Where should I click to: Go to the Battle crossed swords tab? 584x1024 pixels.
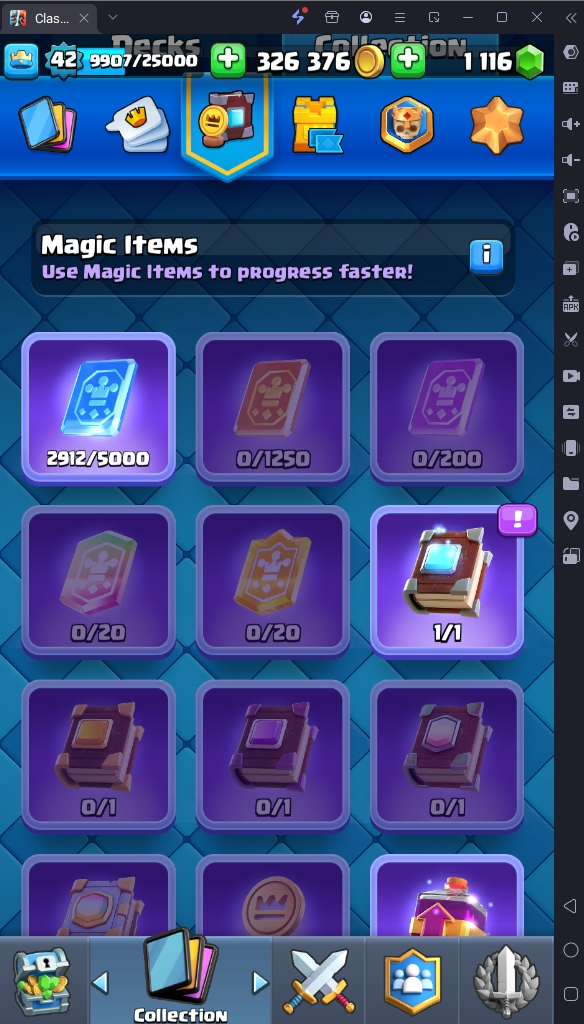click(x=319, y=980)
